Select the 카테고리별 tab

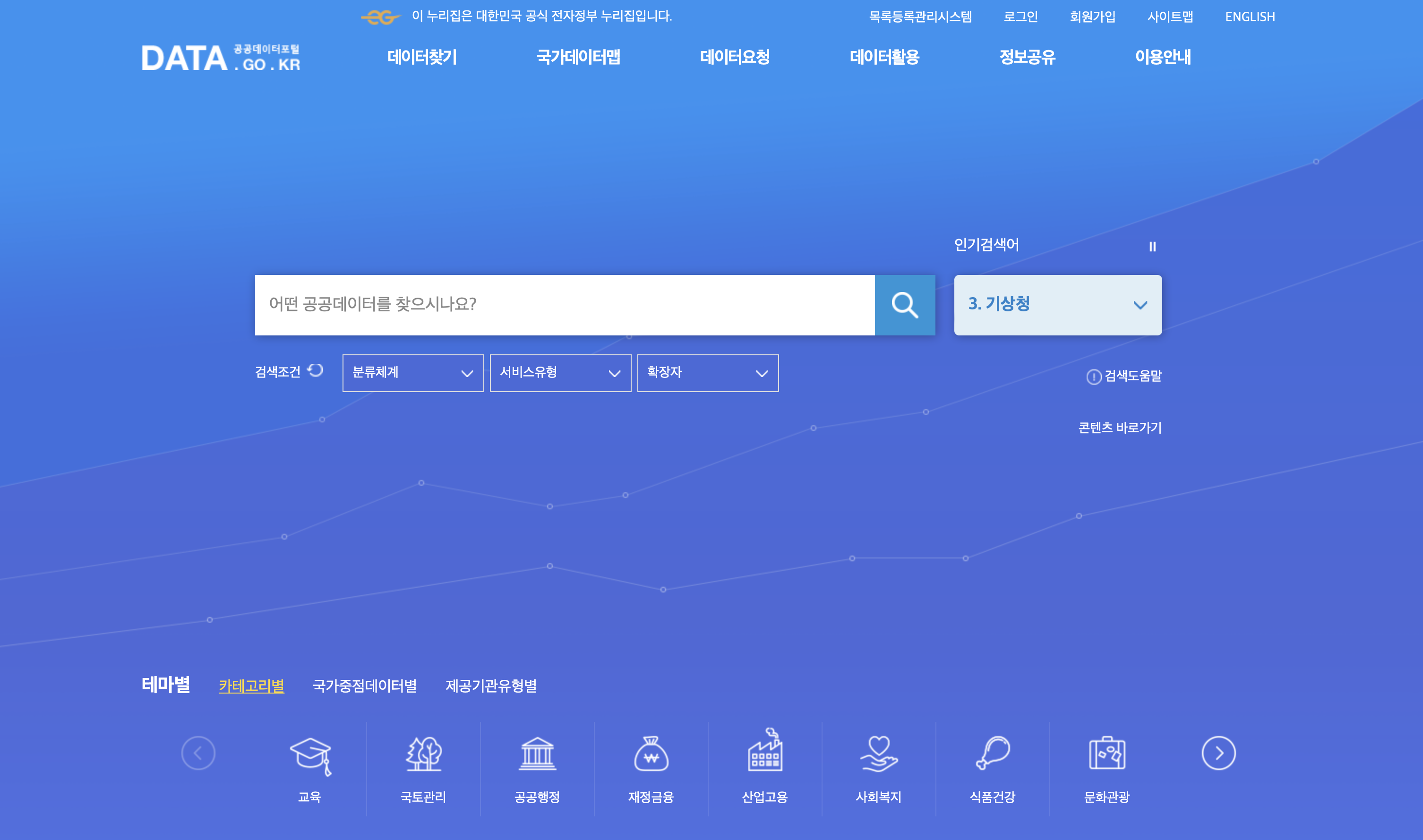[252, 686]
